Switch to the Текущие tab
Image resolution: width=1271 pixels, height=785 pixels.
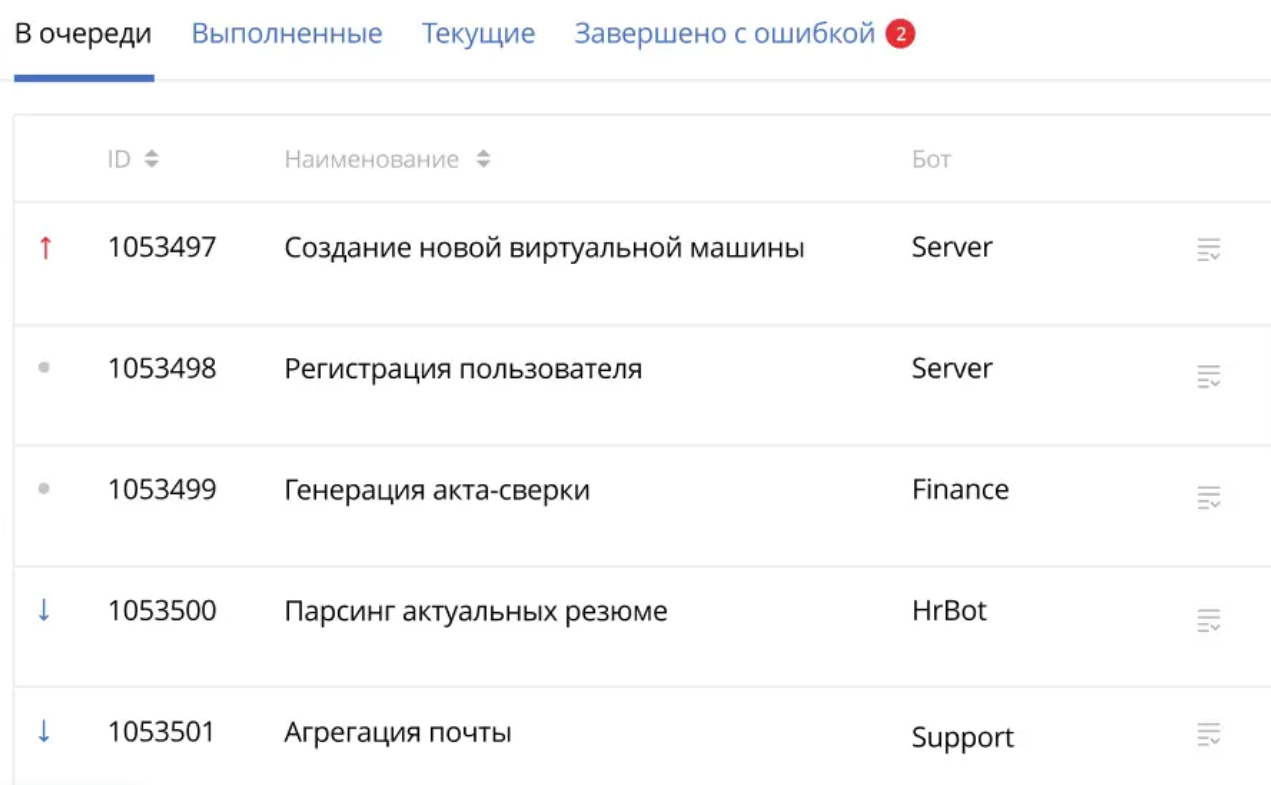[478, 34]
